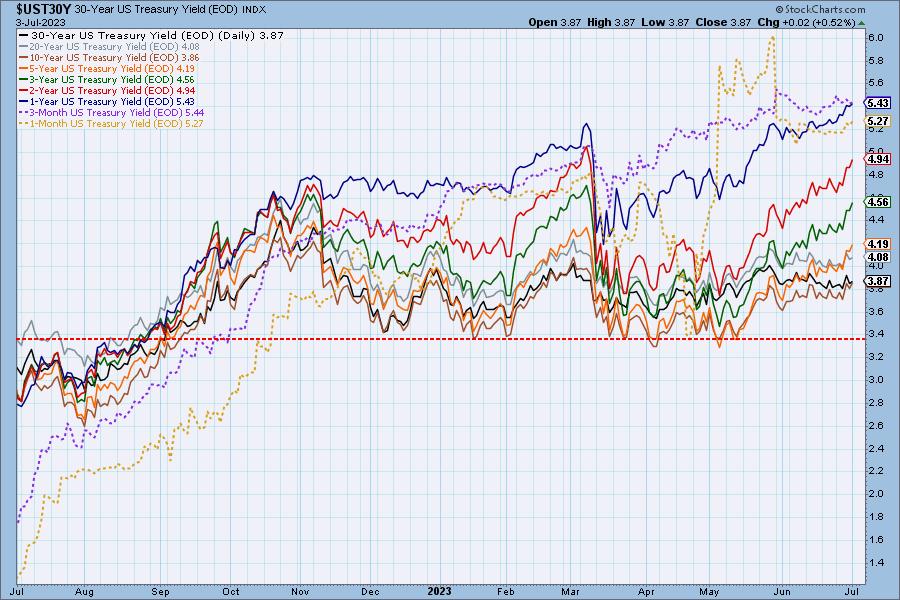Click the 3.0 value on the y-axis

click(875, 380)
